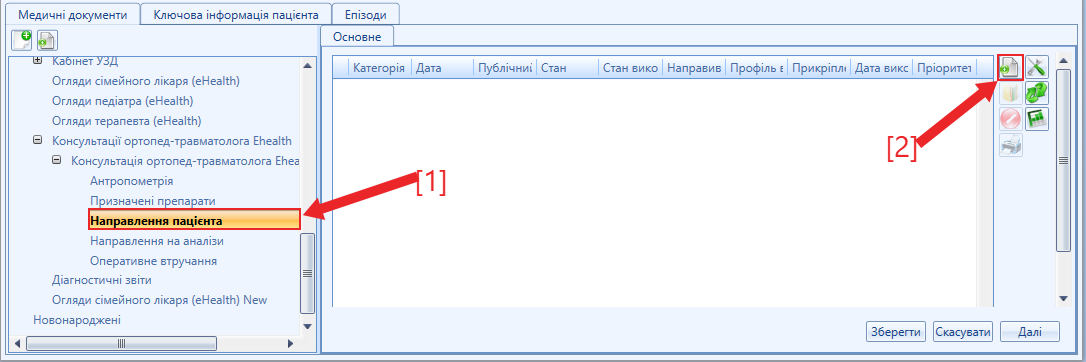Collapse the nested Консультація ортопед-травматолога node
The width and height of the screenshot is (1086, 362).
pyautogui.click(x=57, y=161)
